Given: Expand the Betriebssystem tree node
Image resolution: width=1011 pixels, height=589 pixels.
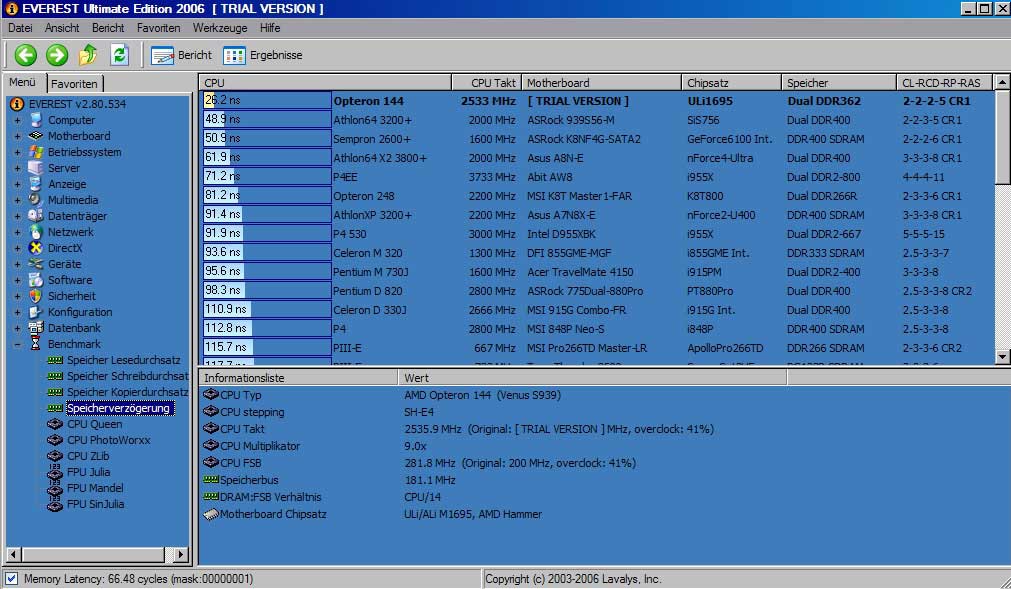Looking at the screenshot, I should point(17,152).
